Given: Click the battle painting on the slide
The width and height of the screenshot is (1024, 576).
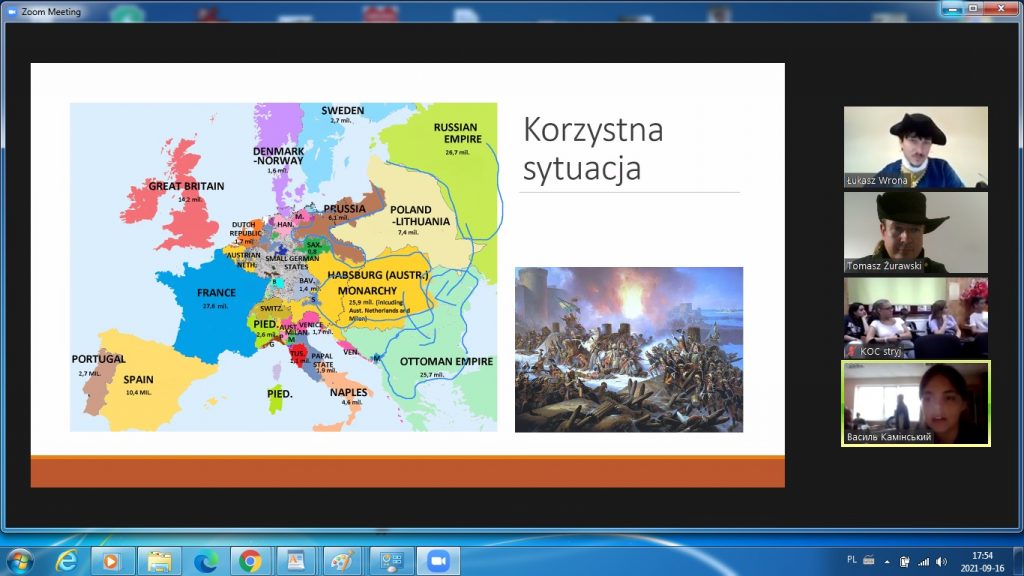Looking at the screenshot, I should pyautogui.click(x=629, y=349).
